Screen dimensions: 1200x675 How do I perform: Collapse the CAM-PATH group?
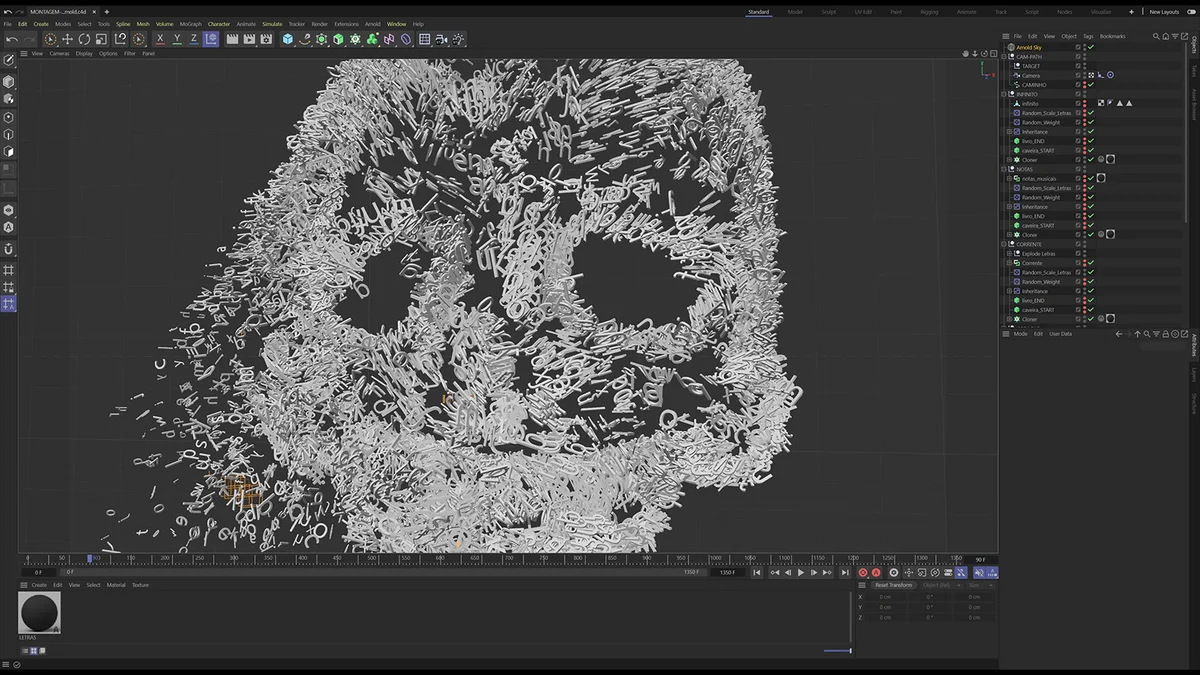1004,57
